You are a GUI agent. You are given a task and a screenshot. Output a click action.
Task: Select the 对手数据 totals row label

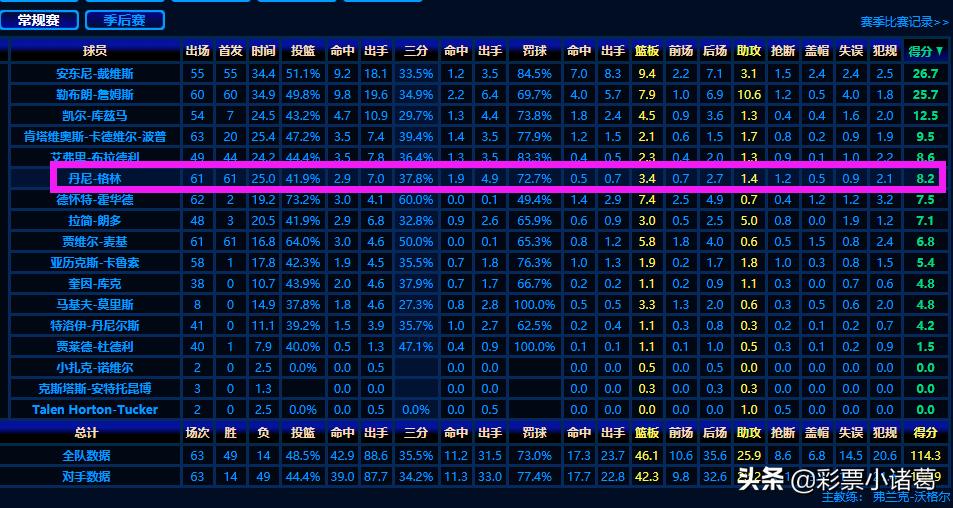pos(87,476)
